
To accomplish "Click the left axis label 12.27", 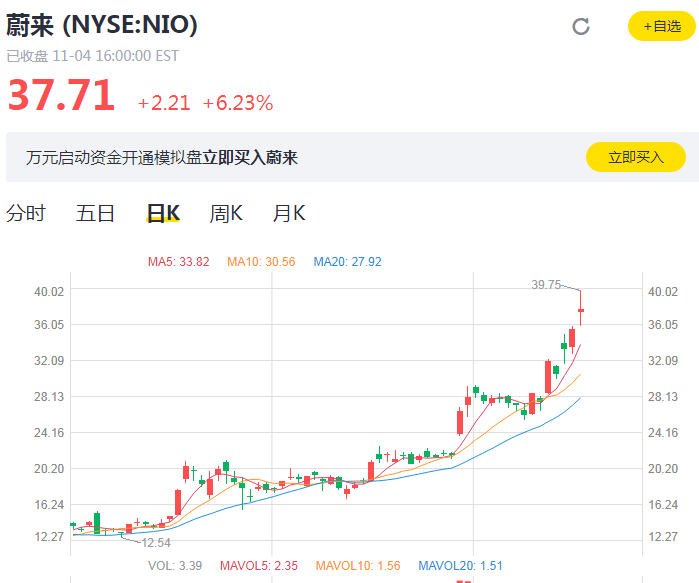I will pyautogui.click(x=49, y=536).
